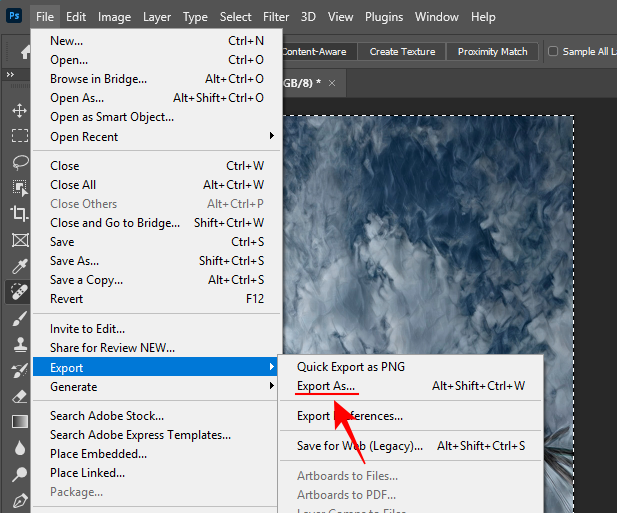Select the Move tool
This screenshot has width=617, height=513.
19,111
